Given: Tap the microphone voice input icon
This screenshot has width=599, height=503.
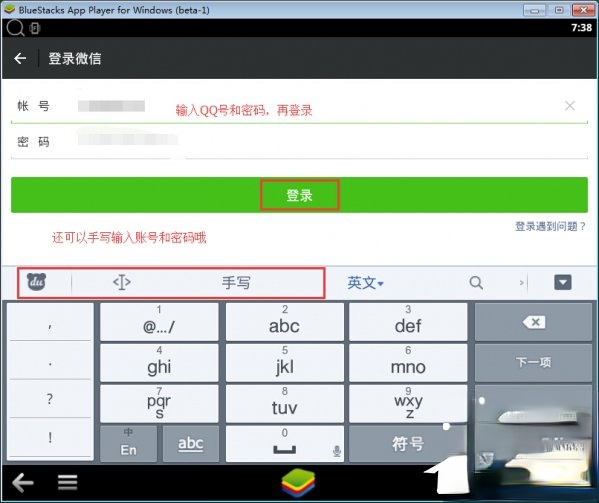Looking at the screenshot, I should [337, 451].
